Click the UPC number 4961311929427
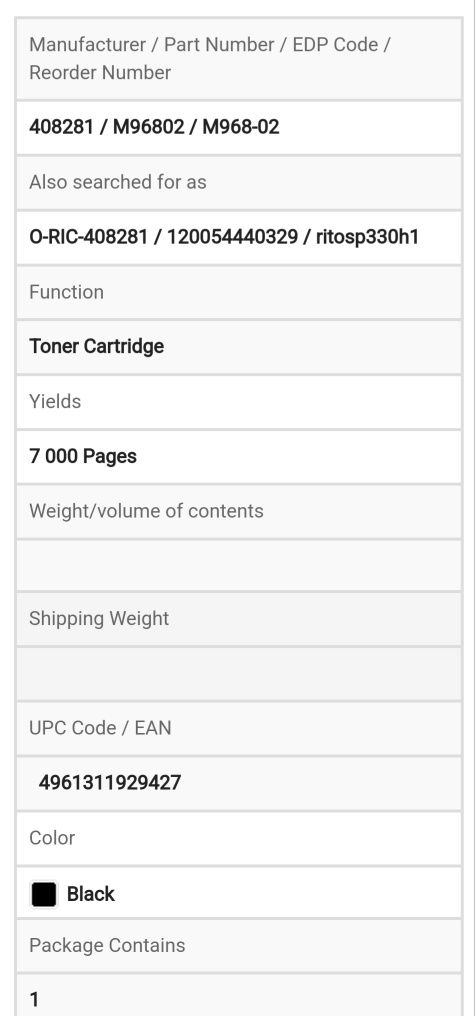This screenshot has height=1016, width=475. click(110, 783)
